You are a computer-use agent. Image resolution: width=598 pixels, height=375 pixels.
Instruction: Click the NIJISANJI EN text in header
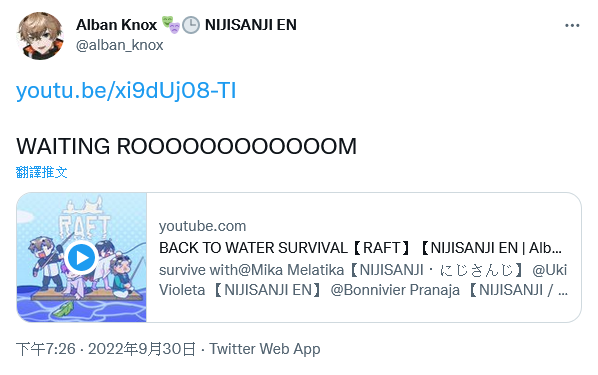tap(251, 25)
